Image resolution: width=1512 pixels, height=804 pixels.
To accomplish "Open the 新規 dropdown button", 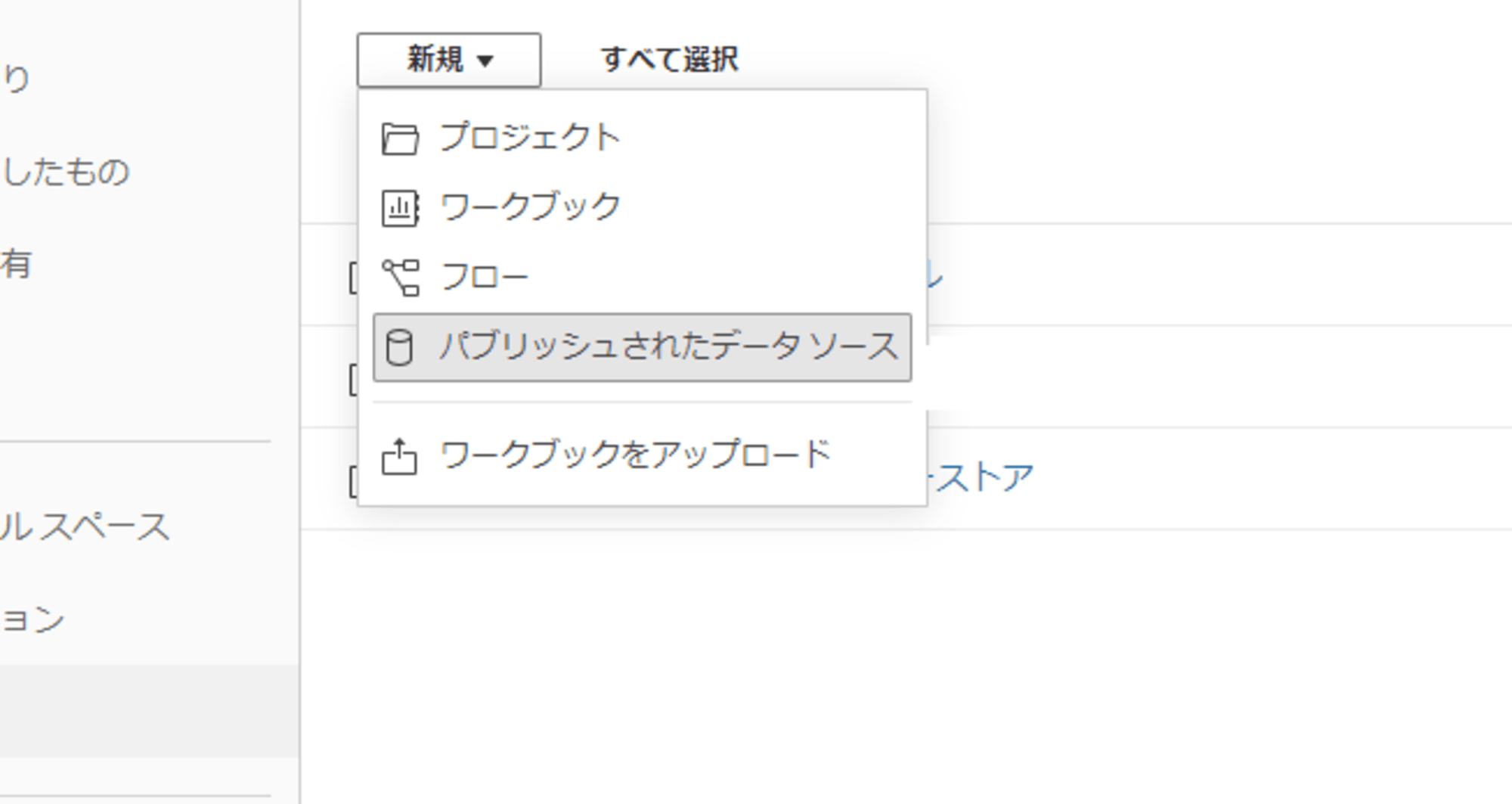I will point(449,60).
